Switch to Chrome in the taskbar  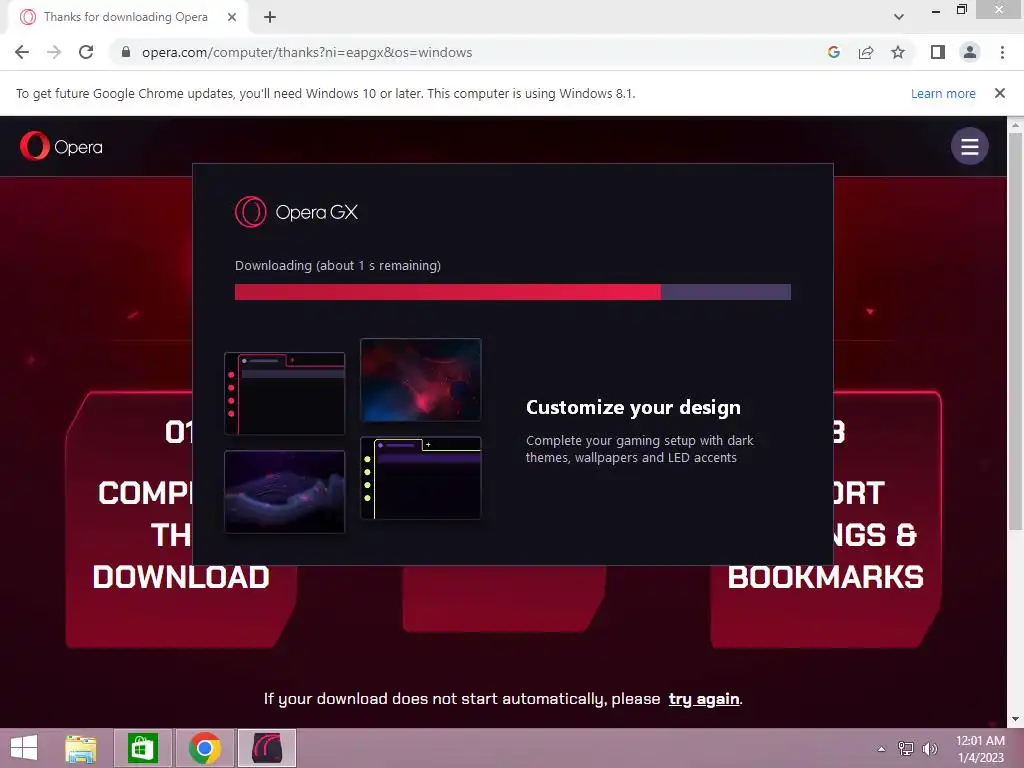(204, 748)
